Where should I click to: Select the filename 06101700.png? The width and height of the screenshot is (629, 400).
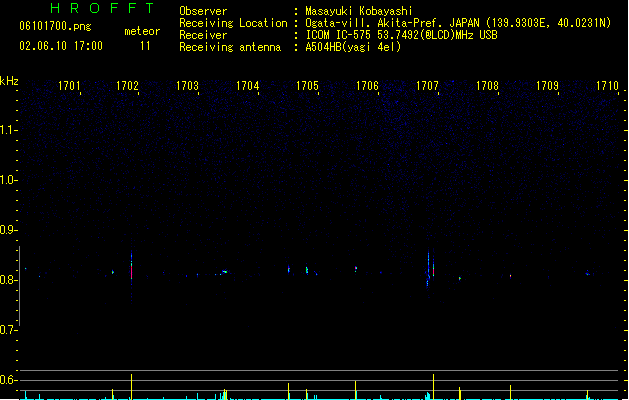[x=55, y=26]
